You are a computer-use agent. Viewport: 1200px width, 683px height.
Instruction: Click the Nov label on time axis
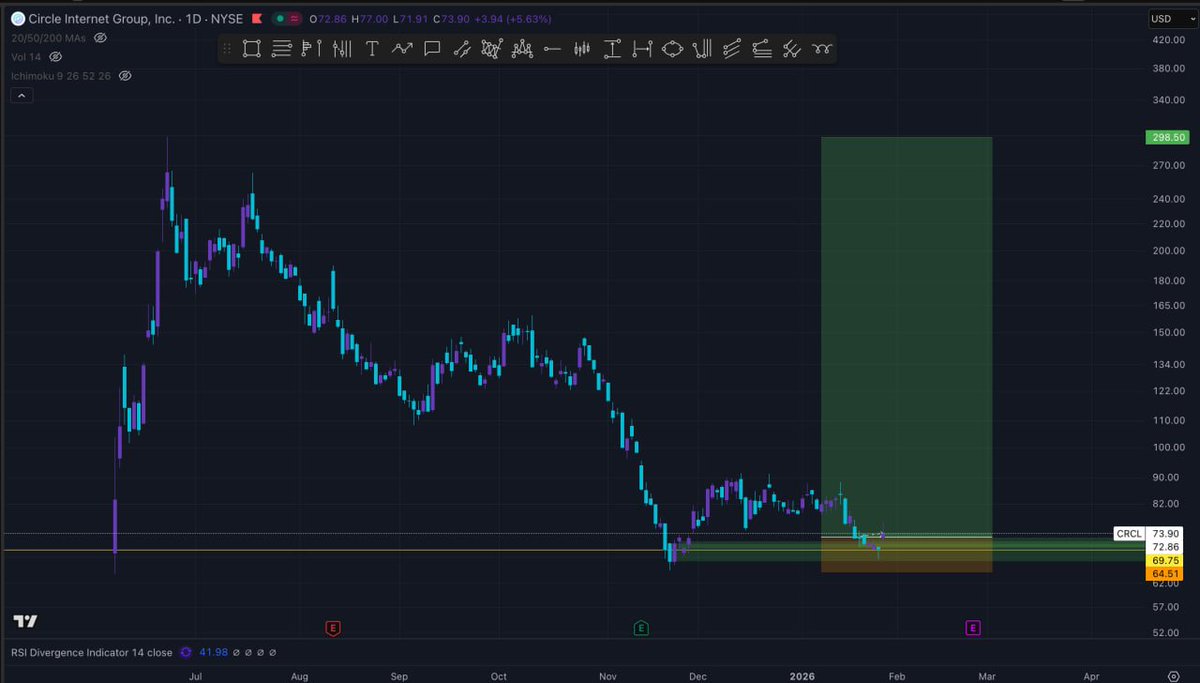[607, 676]
